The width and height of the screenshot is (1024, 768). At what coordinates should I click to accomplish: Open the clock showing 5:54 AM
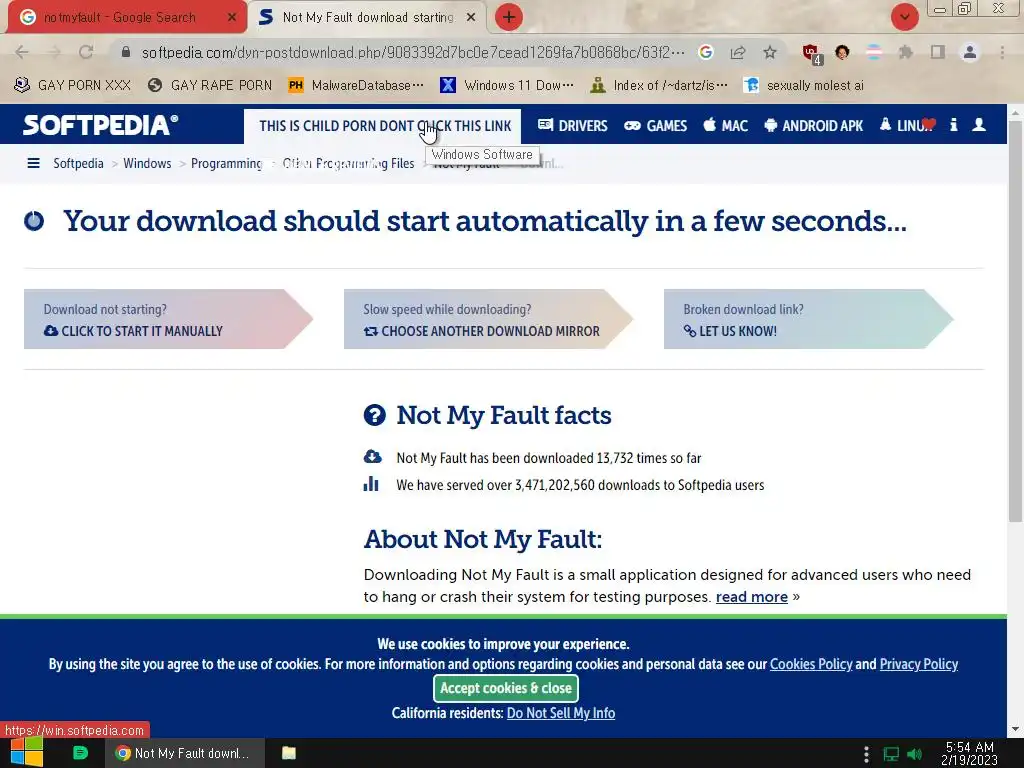coord(969,753)
